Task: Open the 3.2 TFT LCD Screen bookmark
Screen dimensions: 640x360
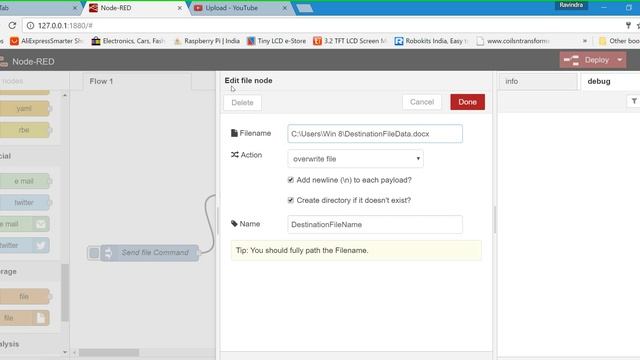Action: point(350,41)
